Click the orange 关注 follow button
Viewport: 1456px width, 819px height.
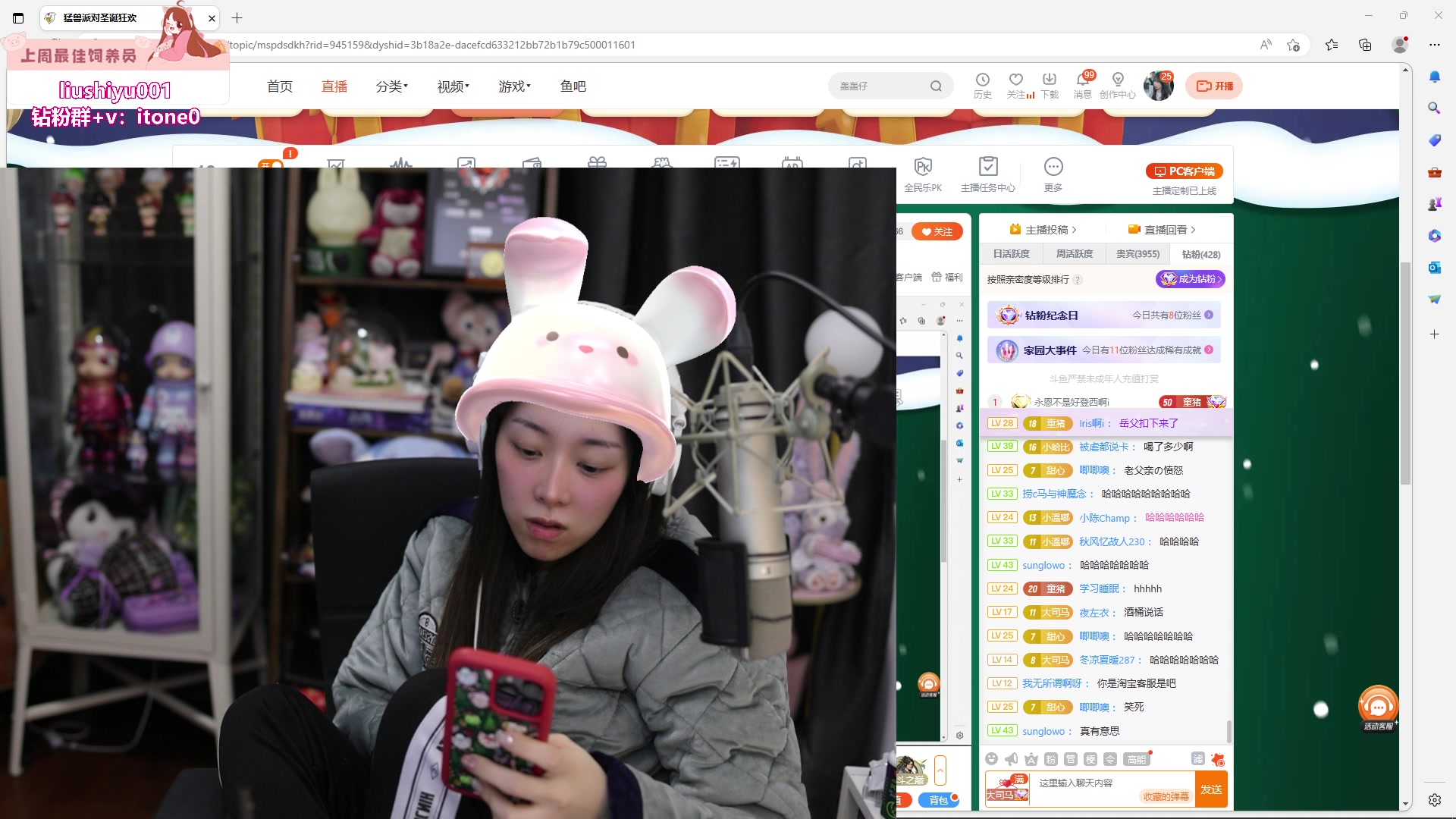[937, 232]
